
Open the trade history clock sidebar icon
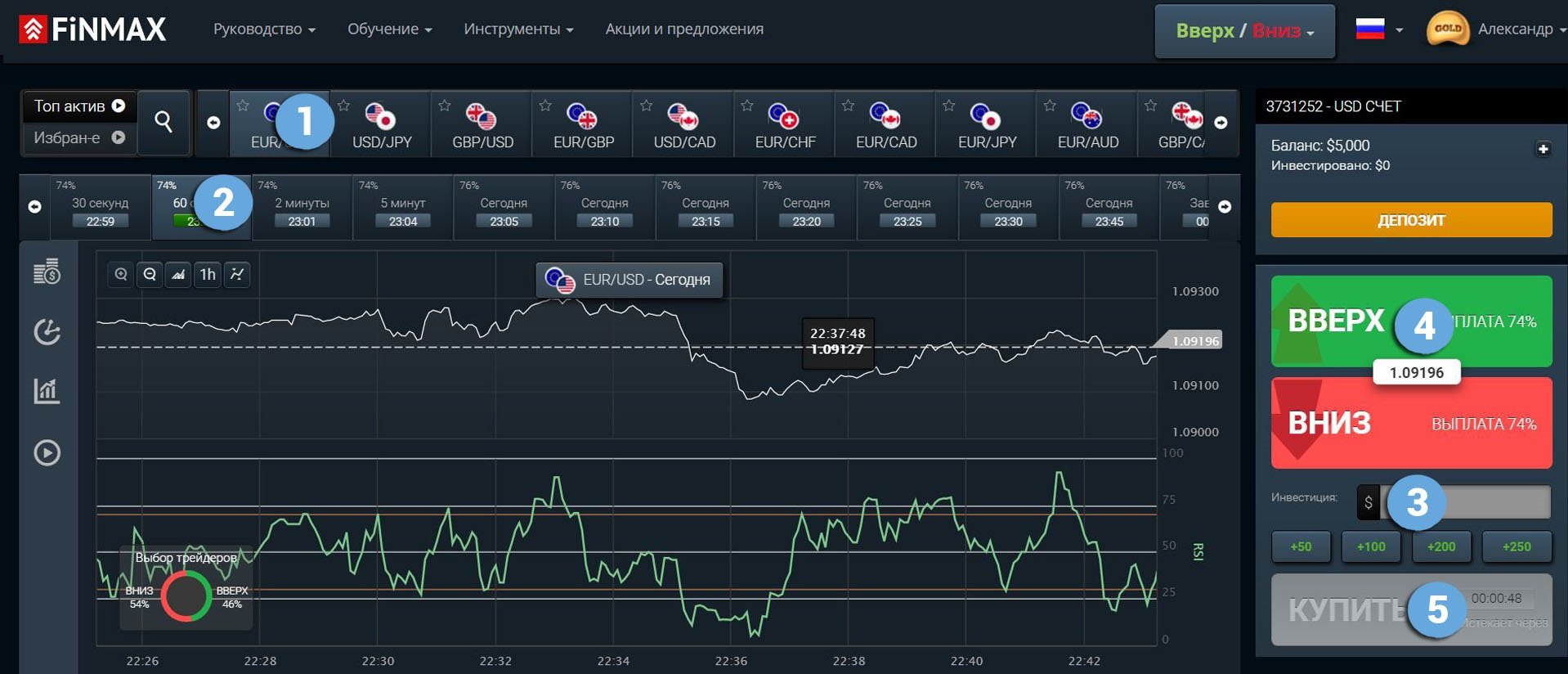47,331
